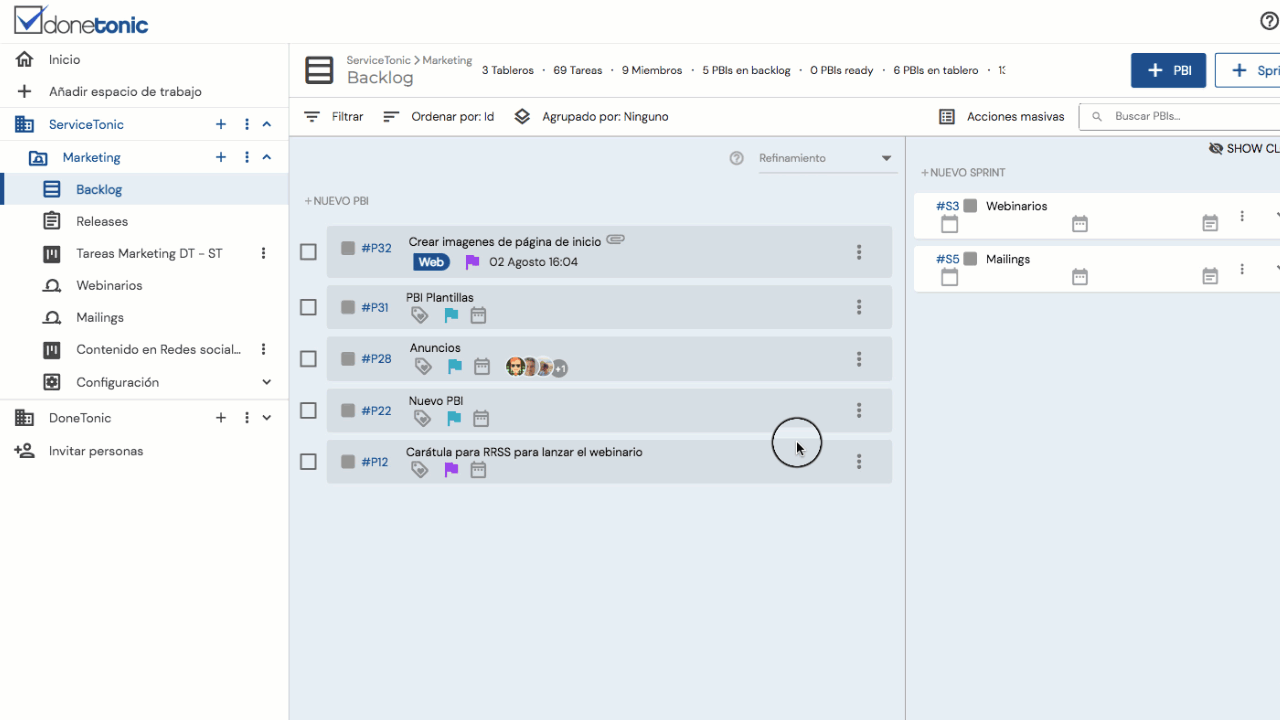Viewport: 1280px width, 720px height.
Task: Open the Ordenar por Id sorting icon
Action: pyautogui.click(x=389, y=116)
